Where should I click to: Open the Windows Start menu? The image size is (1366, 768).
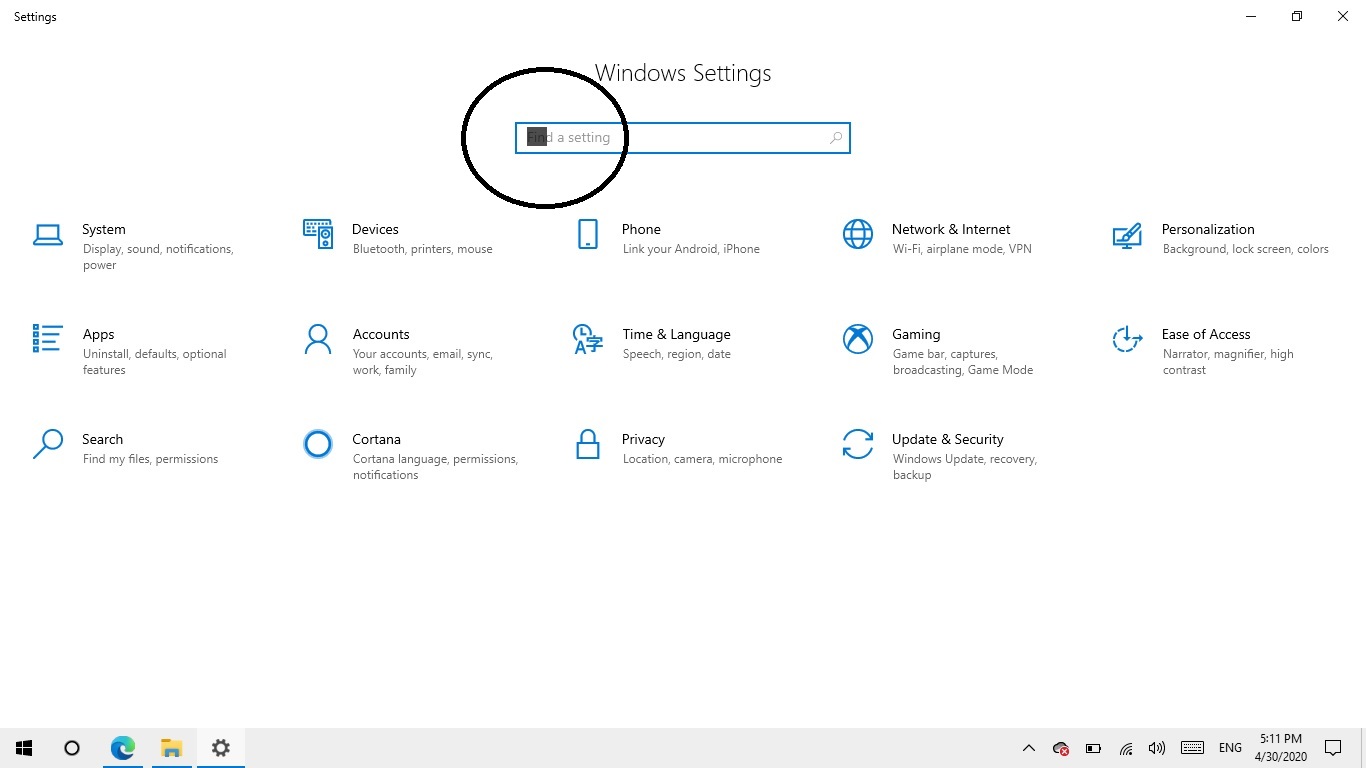click(24, 748)
